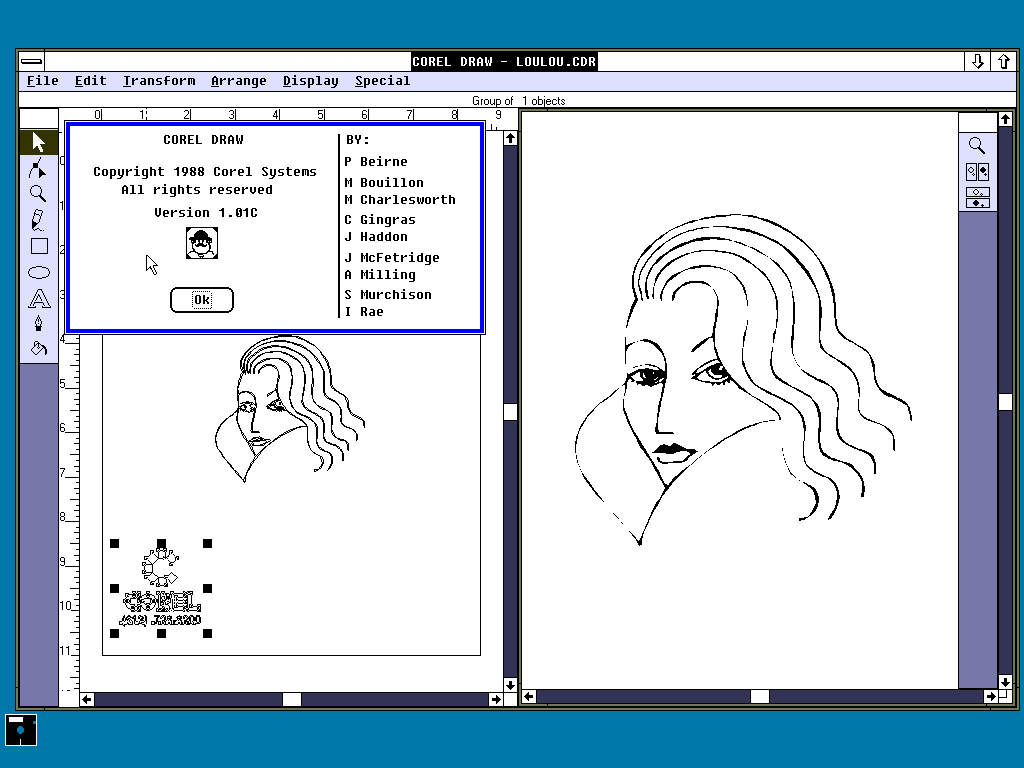Select the Pick arrow tool
This screenshot has height=768, width=1024.
click(39, 142)
